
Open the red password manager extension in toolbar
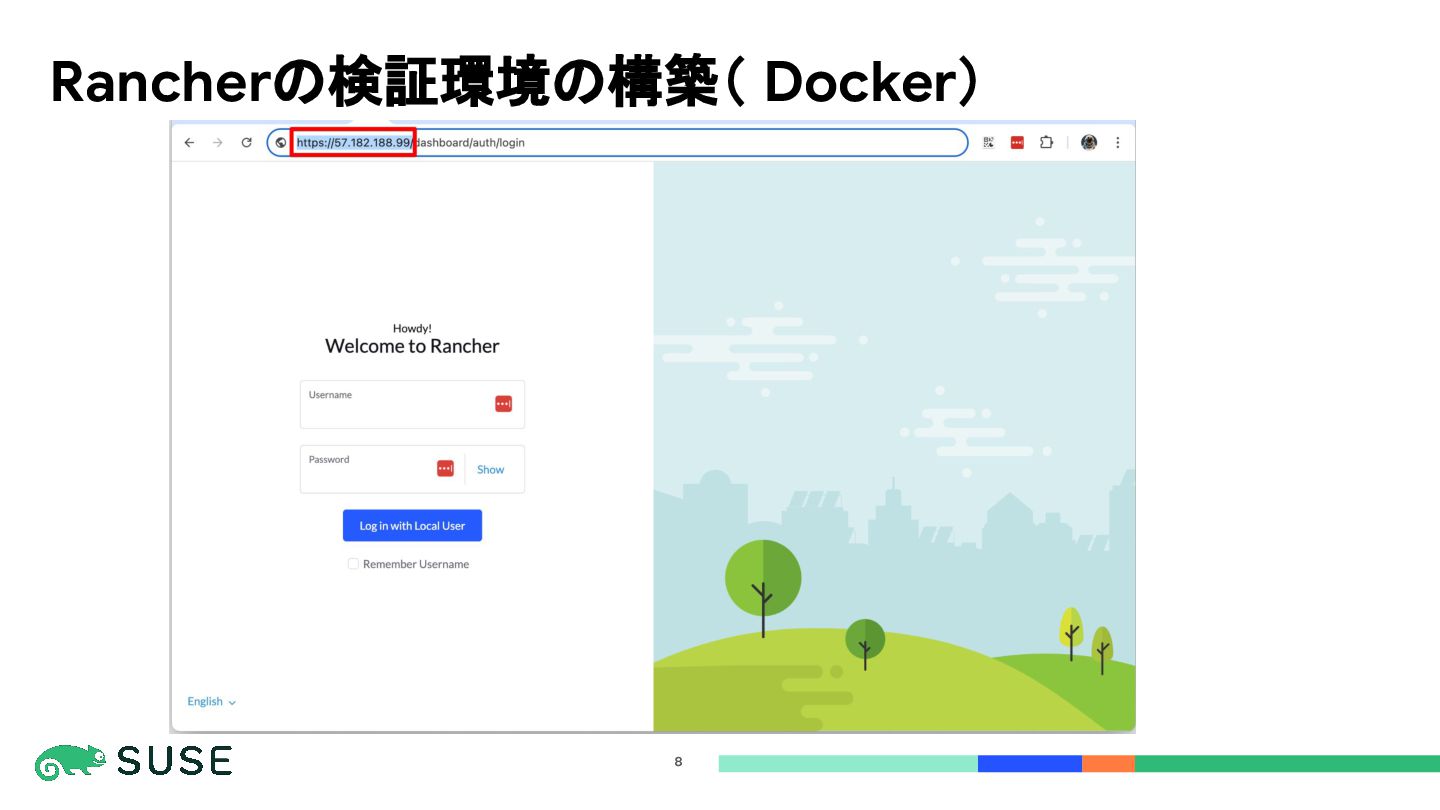pyautogui.click(x=1017, y=143)
